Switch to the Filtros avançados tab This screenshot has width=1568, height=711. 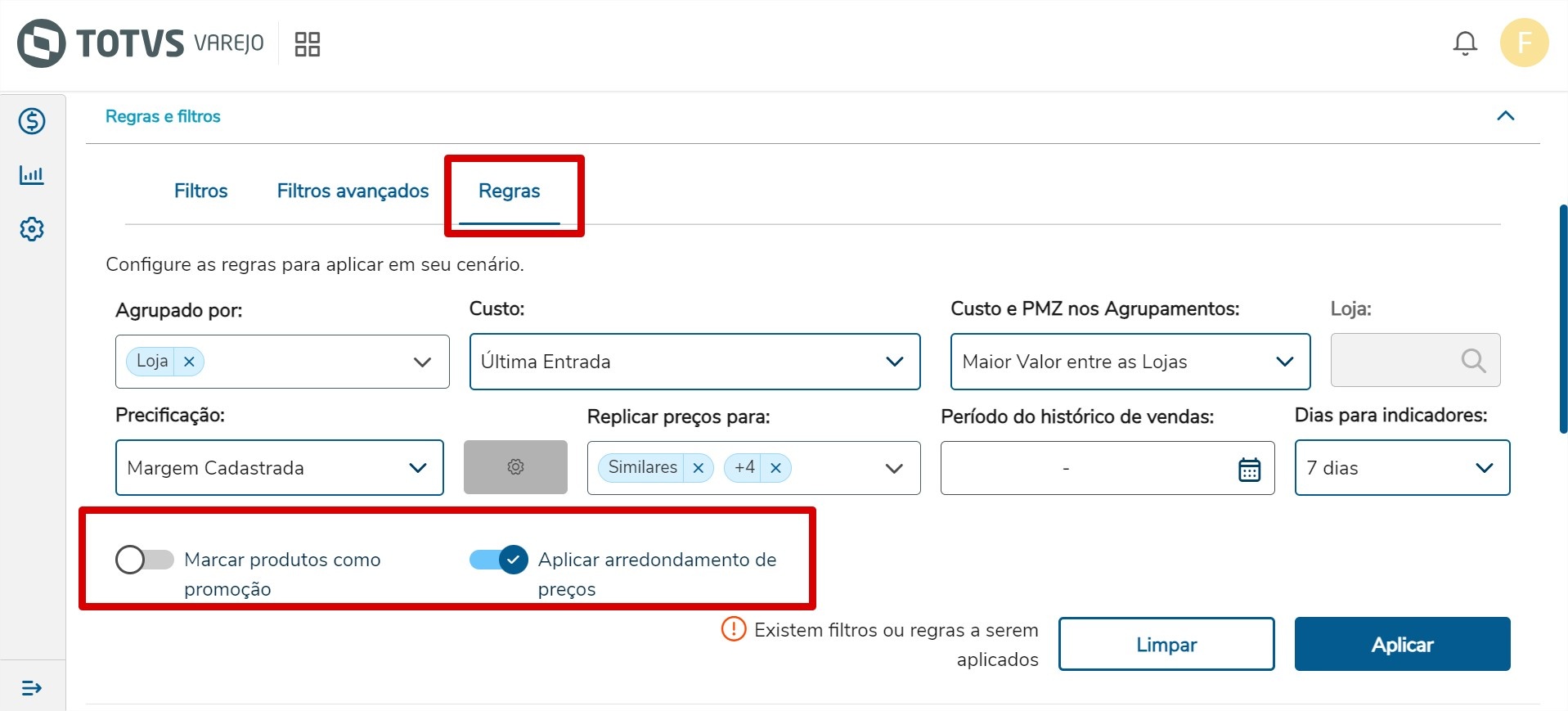(x=353, y=191)
